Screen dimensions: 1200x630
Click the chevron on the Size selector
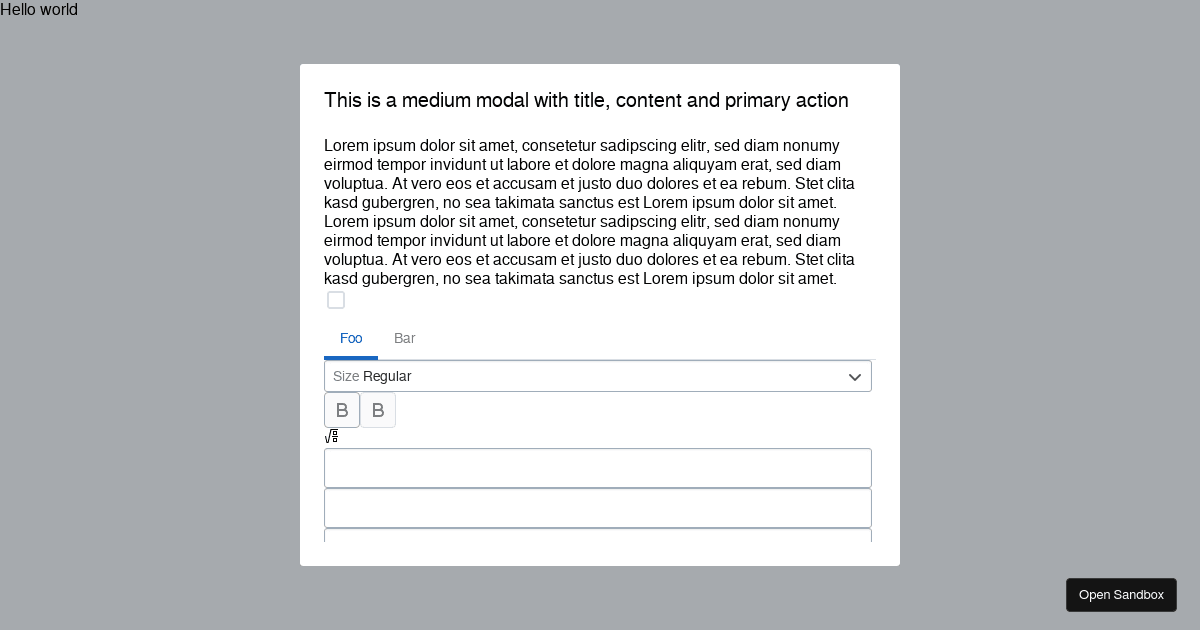855,376
